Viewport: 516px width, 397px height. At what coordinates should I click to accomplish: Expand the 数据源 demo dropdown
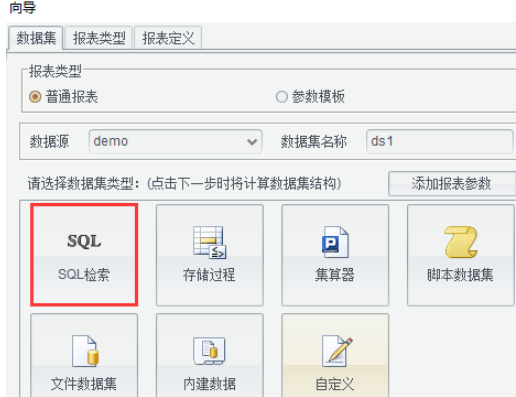coord(175,142)
